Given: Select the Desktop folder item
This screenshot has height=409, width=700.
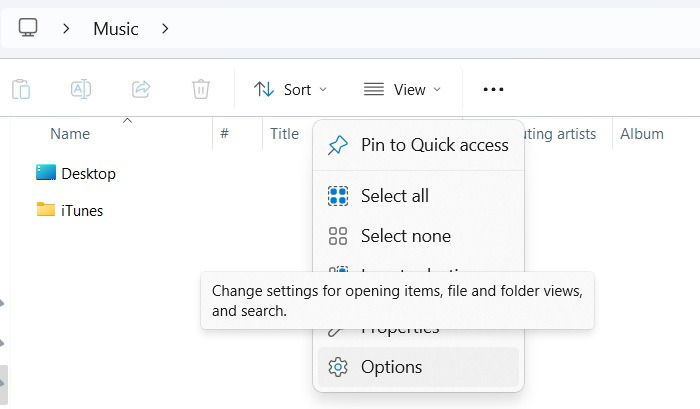Looking at the screenshot, I should [76, 173].
